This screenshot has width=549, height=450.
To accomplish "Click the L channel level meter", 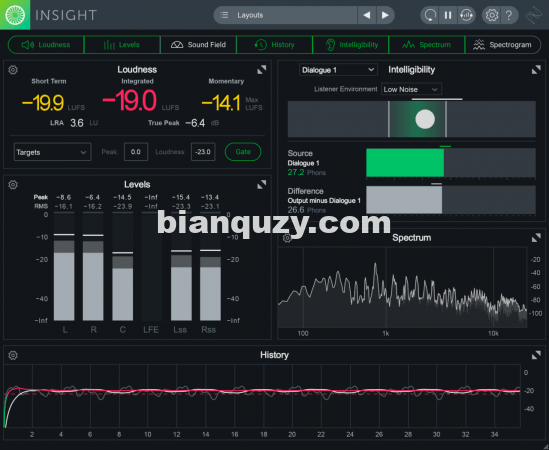I will click(64, 266).
